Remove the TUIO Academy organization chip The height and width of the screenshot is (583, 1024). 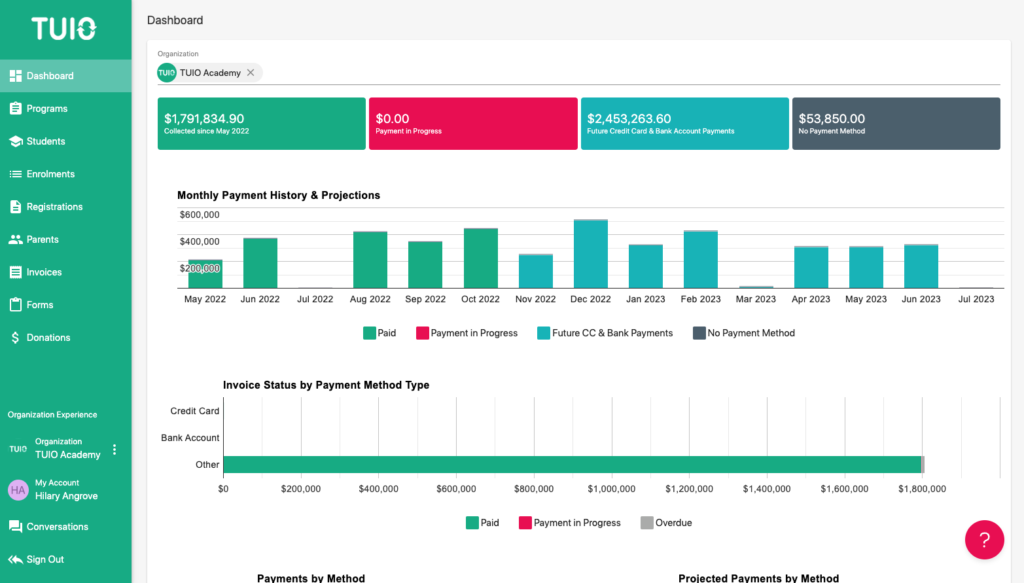pos(252,72)
